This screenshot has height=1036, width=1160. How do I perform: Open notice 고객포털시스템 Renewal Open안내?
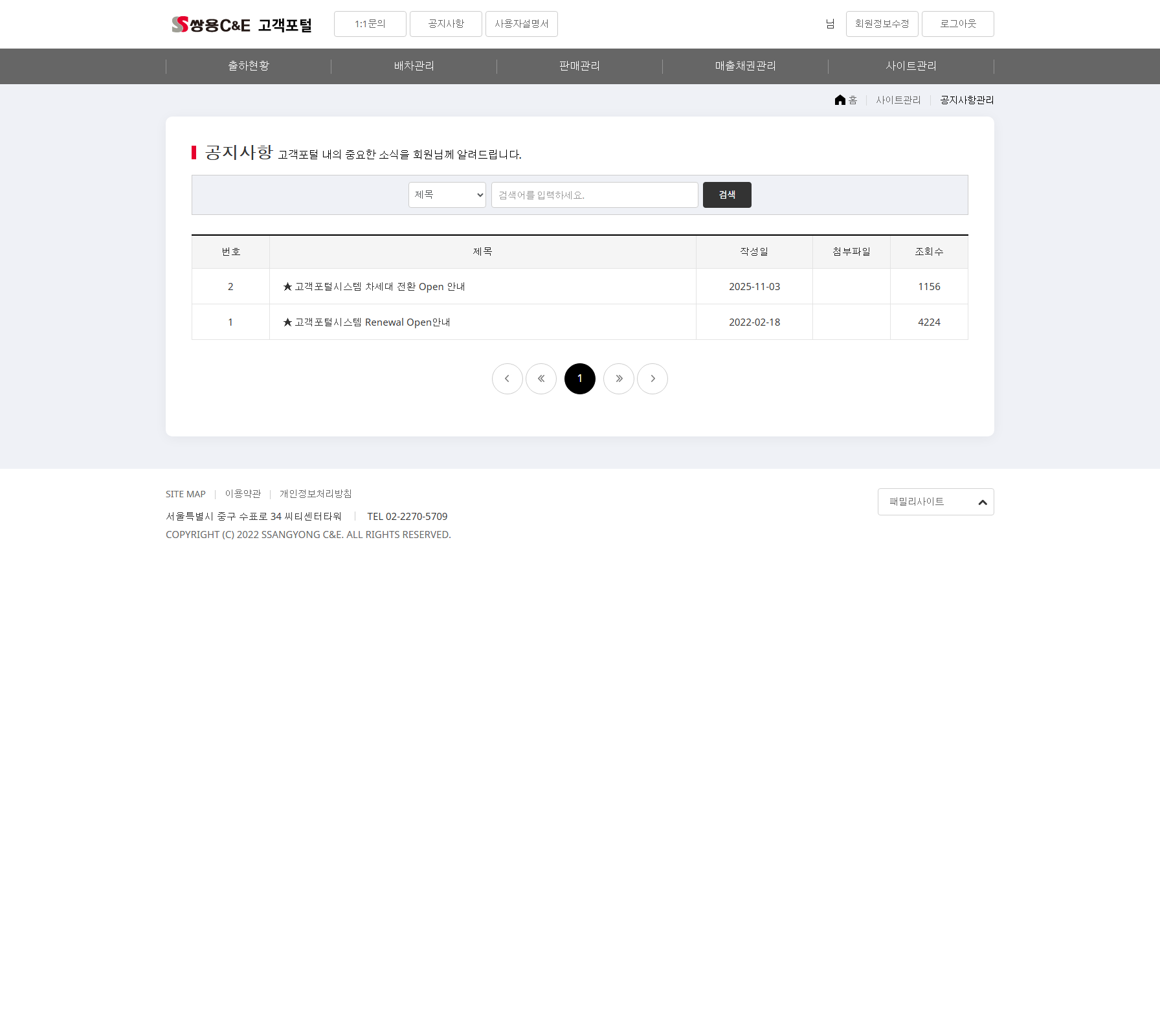366,322
